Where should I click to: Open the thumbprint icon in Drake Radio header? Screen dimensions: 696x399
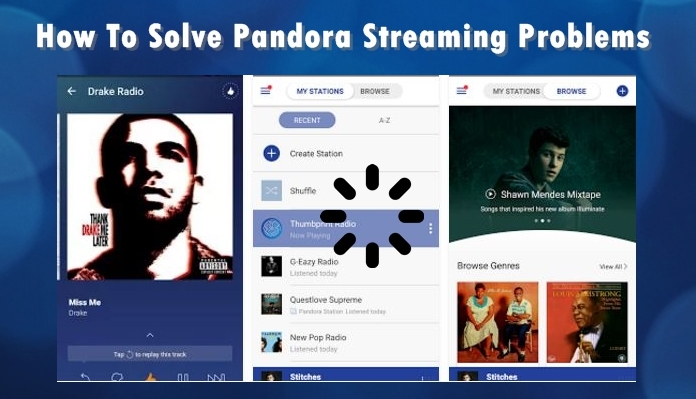click(x=230, y=91)
